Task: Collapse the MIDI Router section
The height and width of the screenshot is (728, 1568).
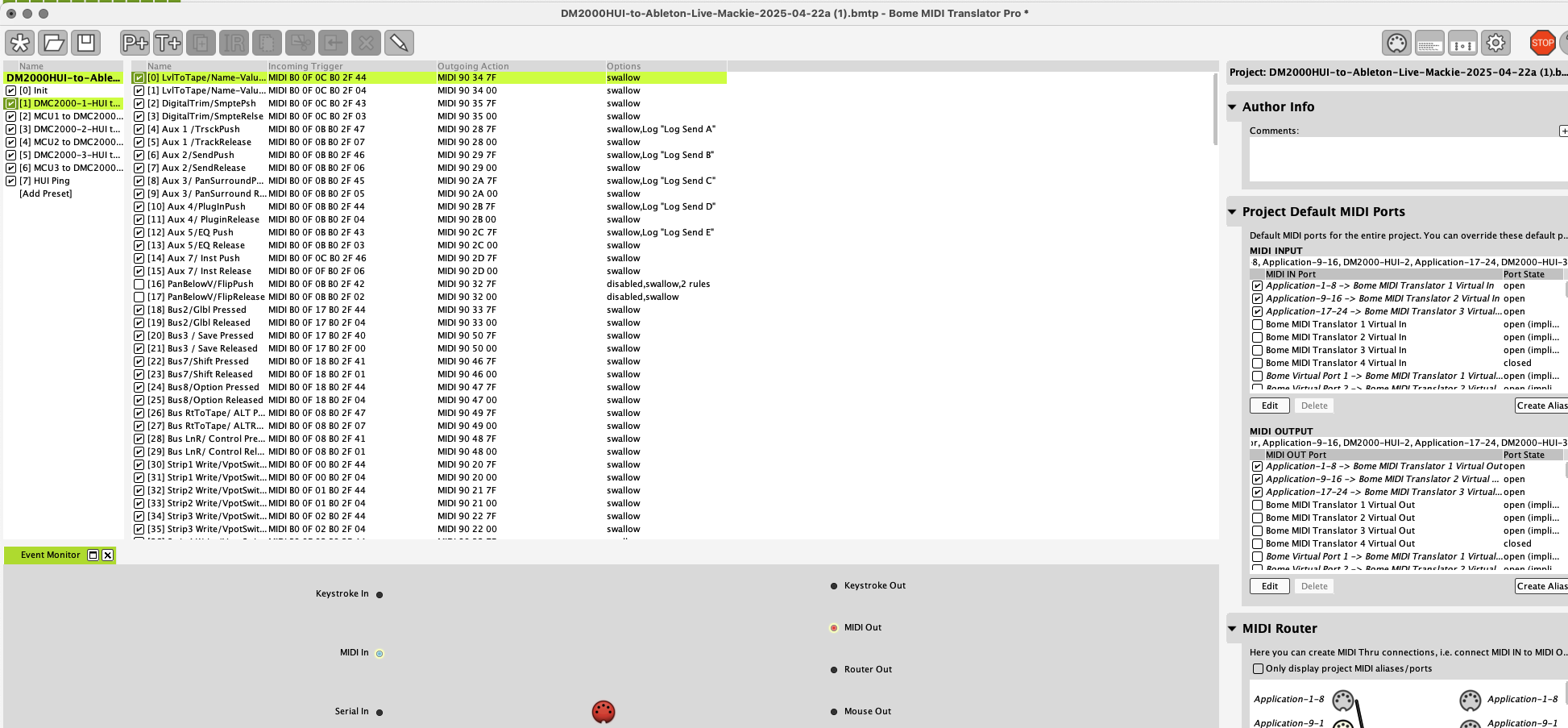Action: coord(1232,629)
